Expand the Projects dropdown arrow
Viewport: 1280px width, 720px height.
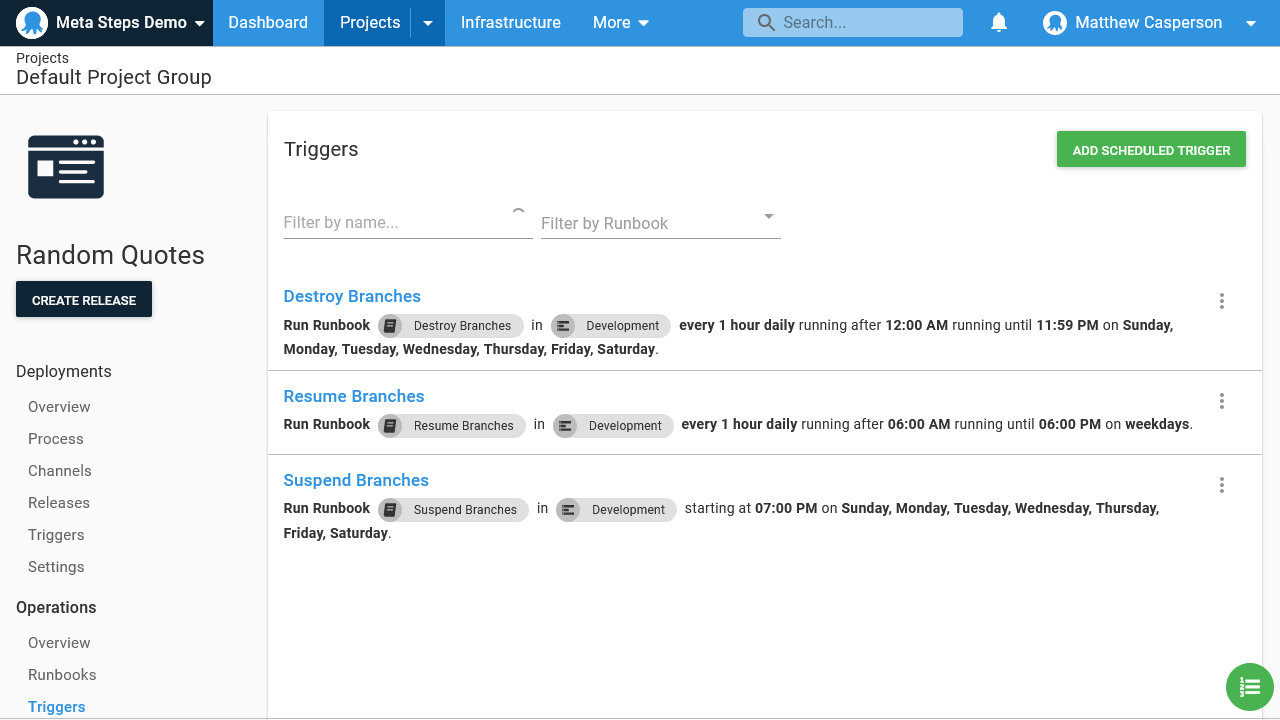pyautogui.click(x=428, y=23)
